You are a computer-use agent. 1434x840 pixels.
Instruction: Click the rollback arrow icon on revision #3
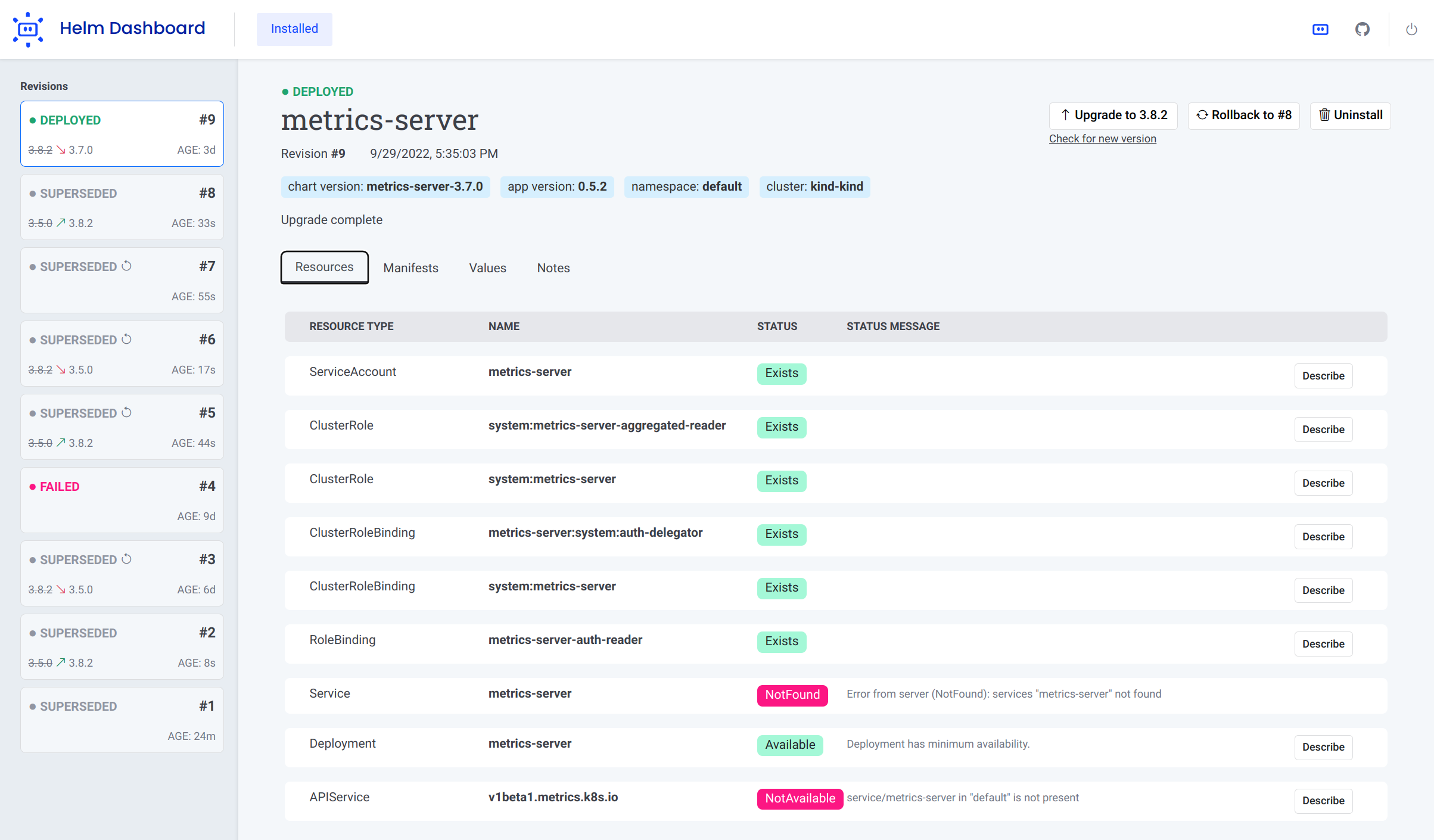pos(127,559)
